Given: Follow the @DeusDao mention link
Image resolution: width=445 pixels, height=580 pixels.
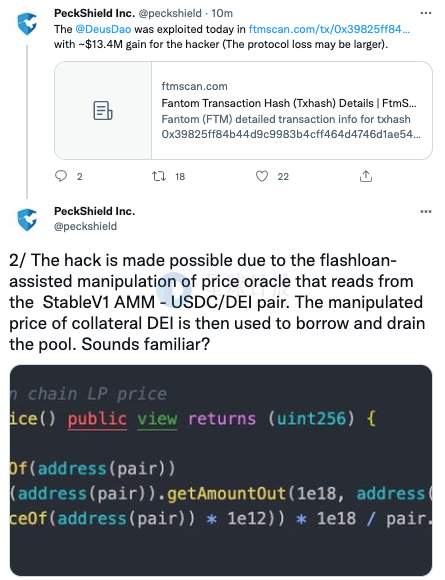Looking at the screenshot, I should 103,29.
